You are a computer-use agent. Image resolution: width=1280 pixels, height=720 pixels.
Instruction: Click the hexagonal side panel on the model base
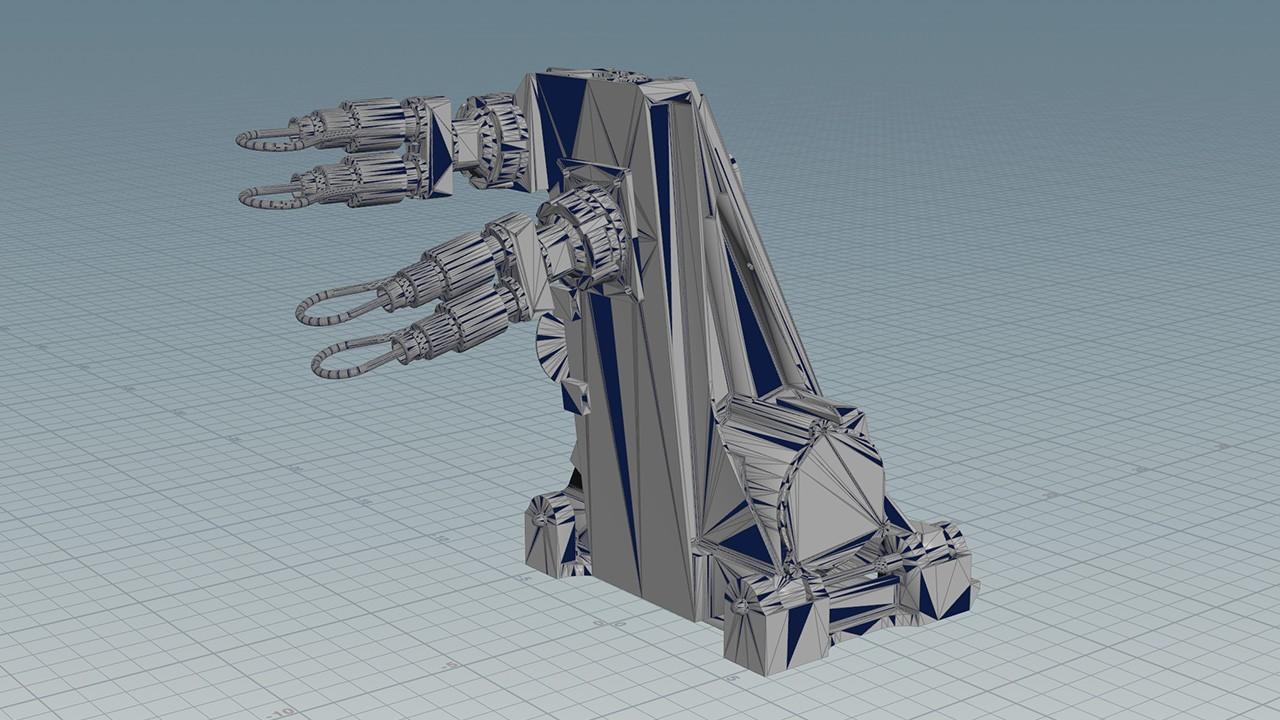[x=833, y=494]
